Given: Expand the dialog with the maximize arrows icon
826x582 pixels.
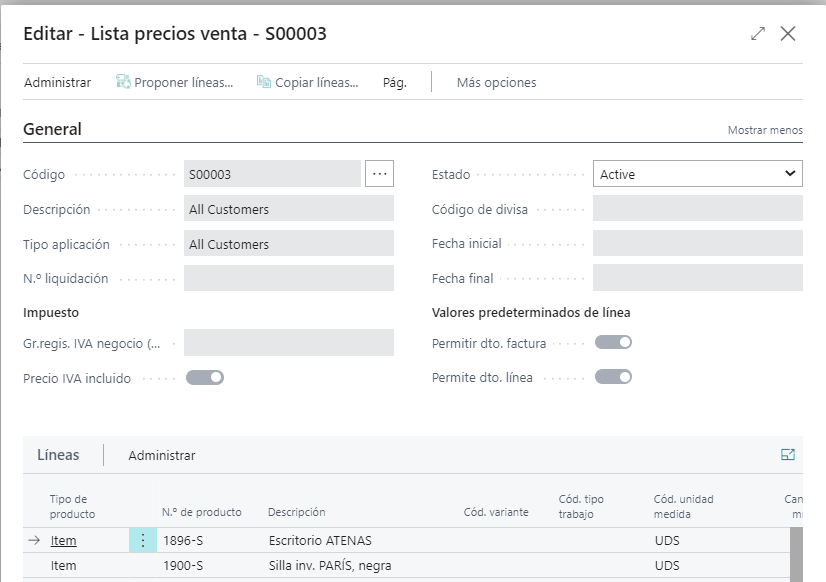Looking at the screenshot, I should click(758, 34).
